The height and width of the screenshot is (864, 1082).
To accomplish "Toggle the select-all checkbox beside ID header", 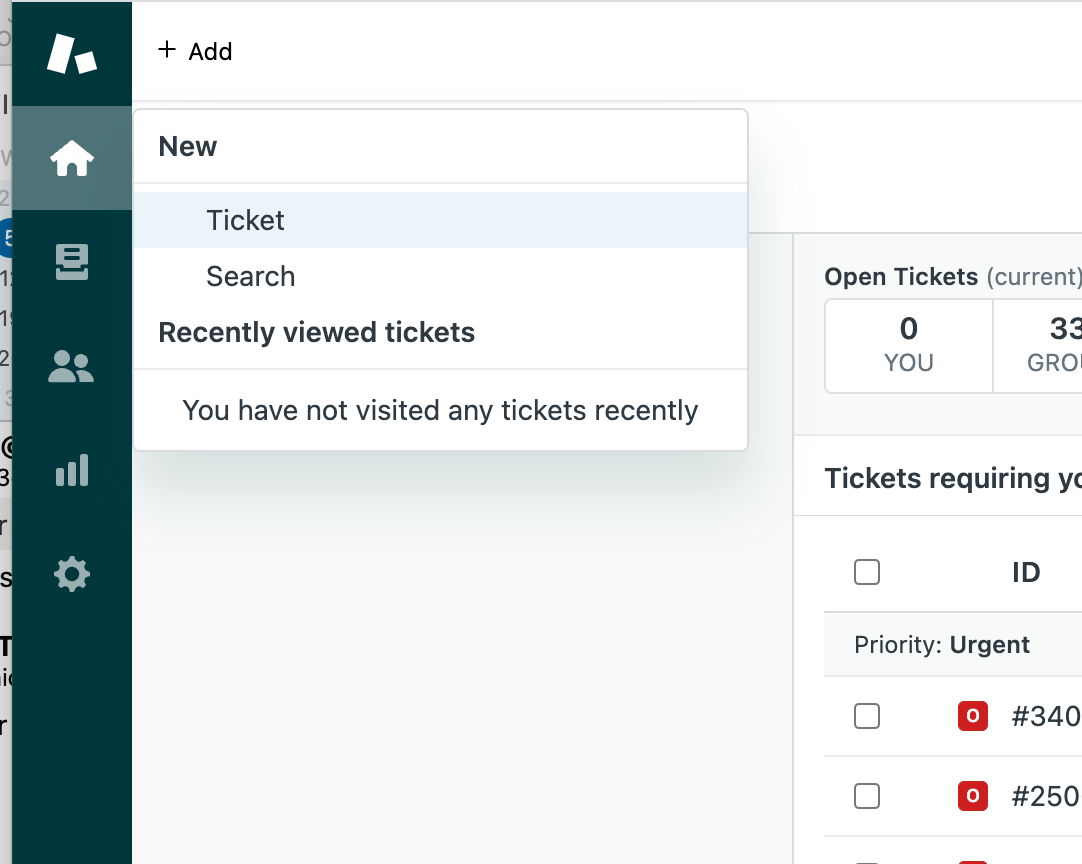I will [867, 572].
